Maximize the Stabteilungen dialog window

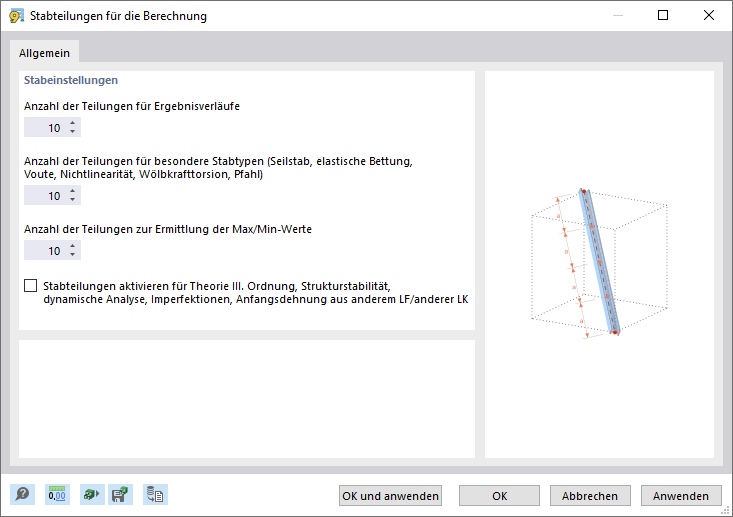663,15
